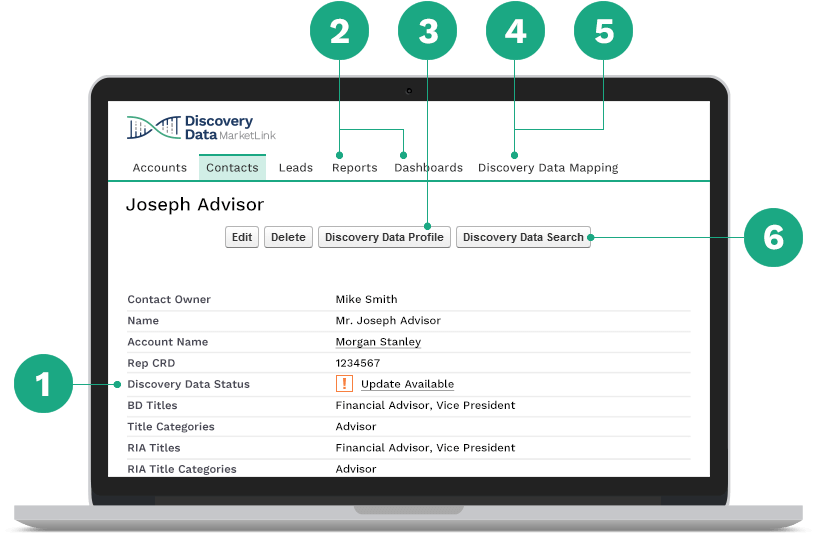Switch to the Leads tab
Image resolution: width=817 pixels, height=535 pixels.
click(296, 168)
